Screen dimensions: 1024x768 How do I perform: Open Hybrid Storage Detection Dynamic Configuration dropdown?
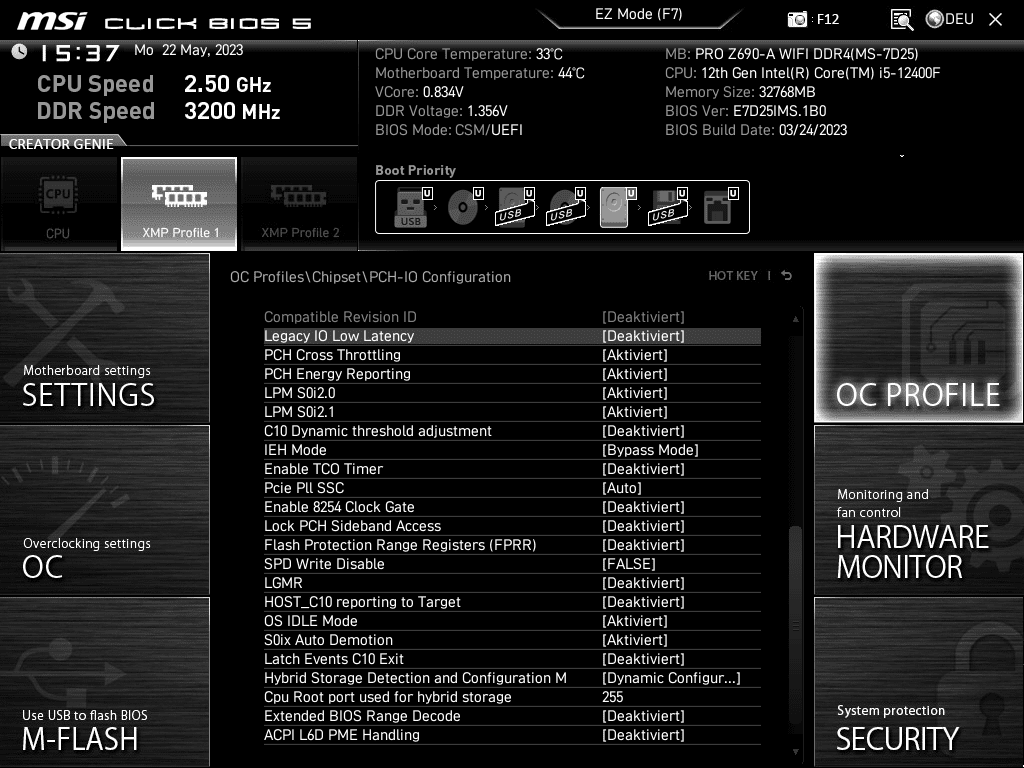[x=671, y=678]
